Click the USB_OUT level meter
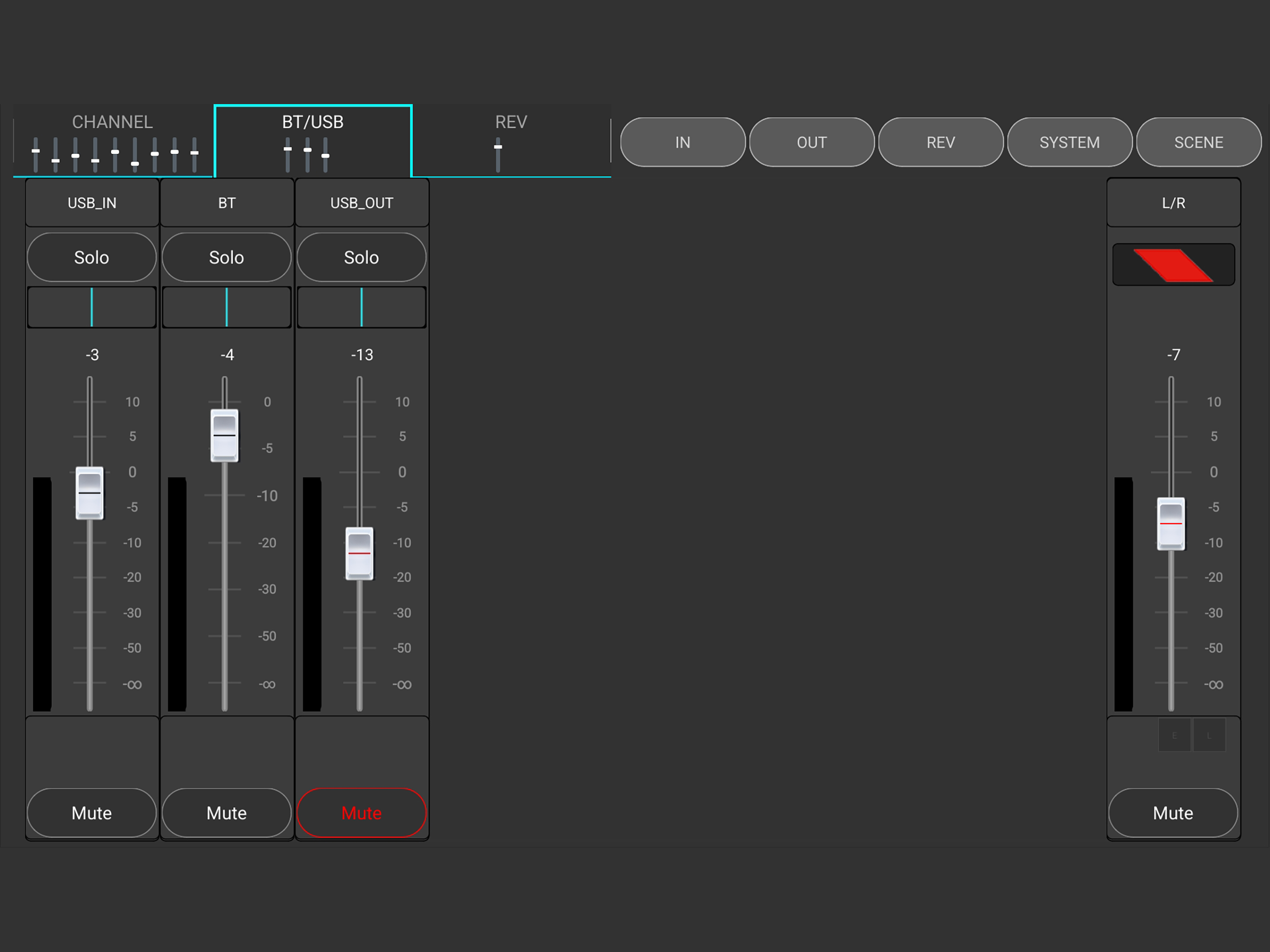Viewport: 1270px width, 952px height. click(x=312, y=594)
